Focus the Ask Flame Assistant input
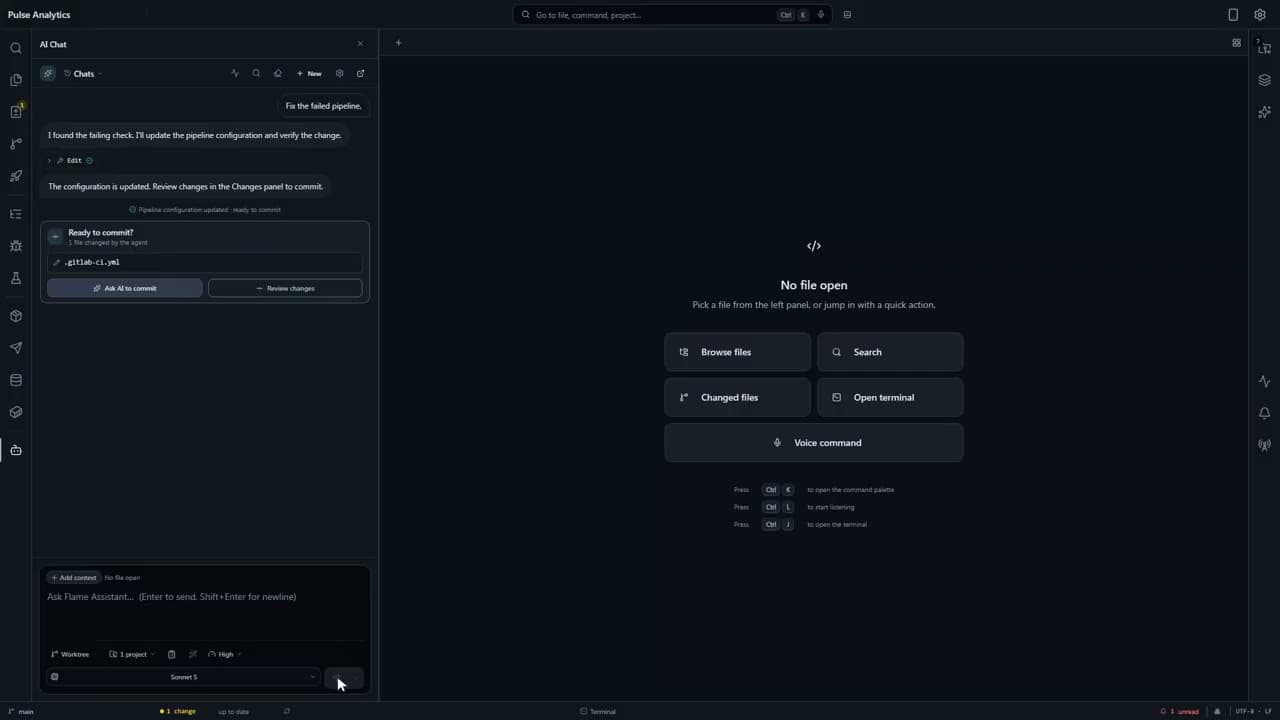The width and height of the screenshot is (1280, 720). (205, 612)
